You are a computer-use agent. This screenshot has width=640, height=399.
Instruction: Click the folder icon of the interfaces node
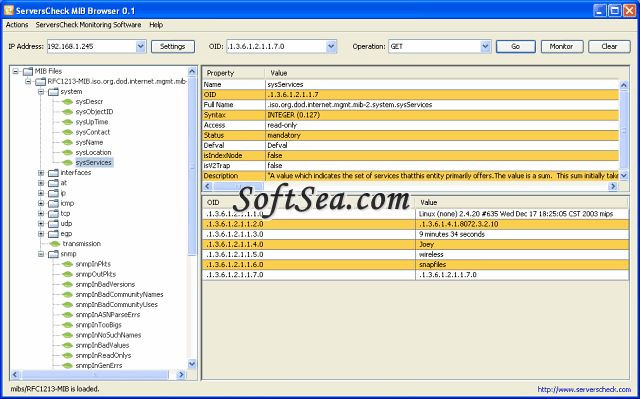tap(53, 173)
